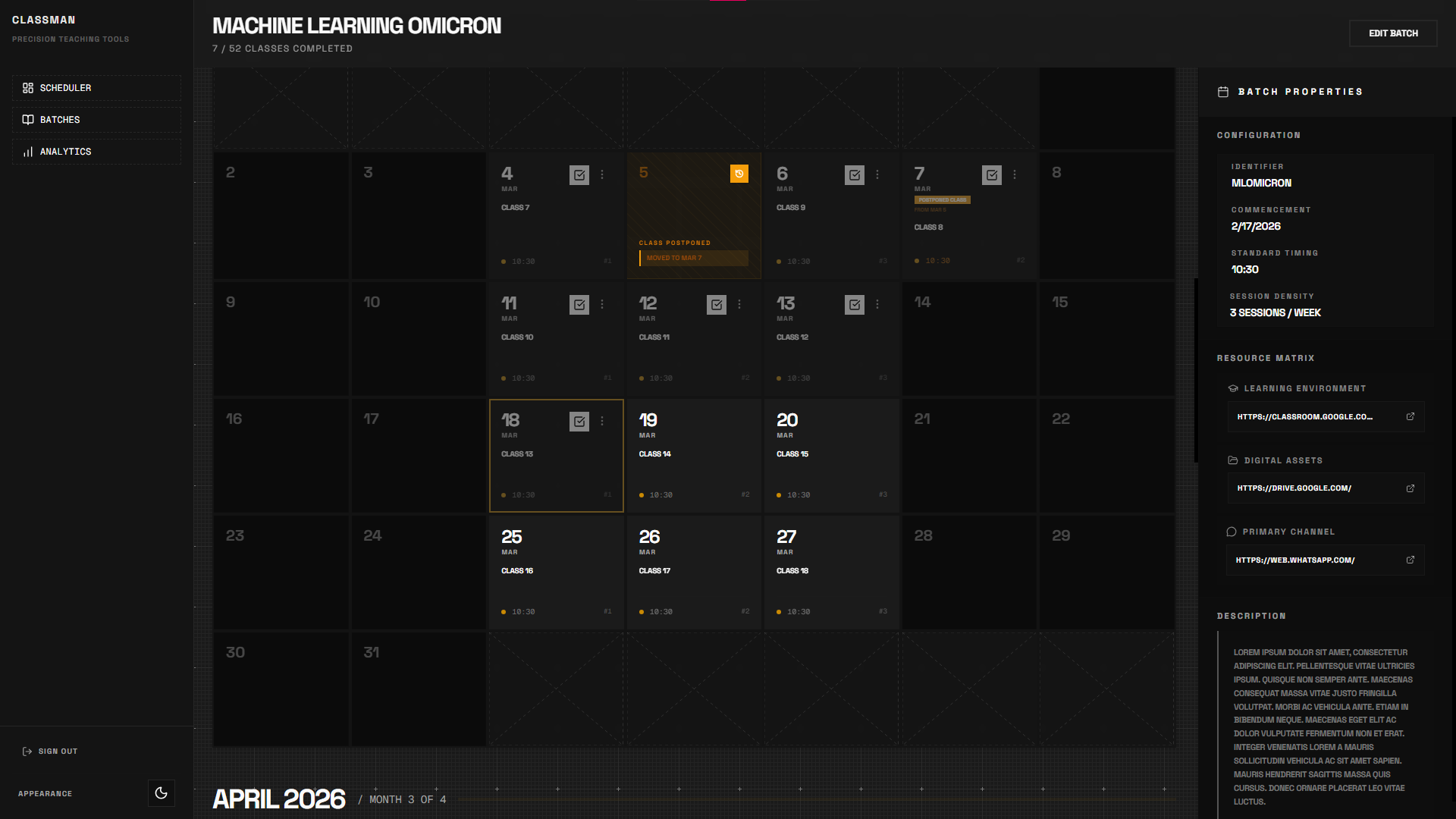This screenshot has width=1456, height=819.
Task: Click the postponed clock icon on March 5
Action: tap(739, 174)
